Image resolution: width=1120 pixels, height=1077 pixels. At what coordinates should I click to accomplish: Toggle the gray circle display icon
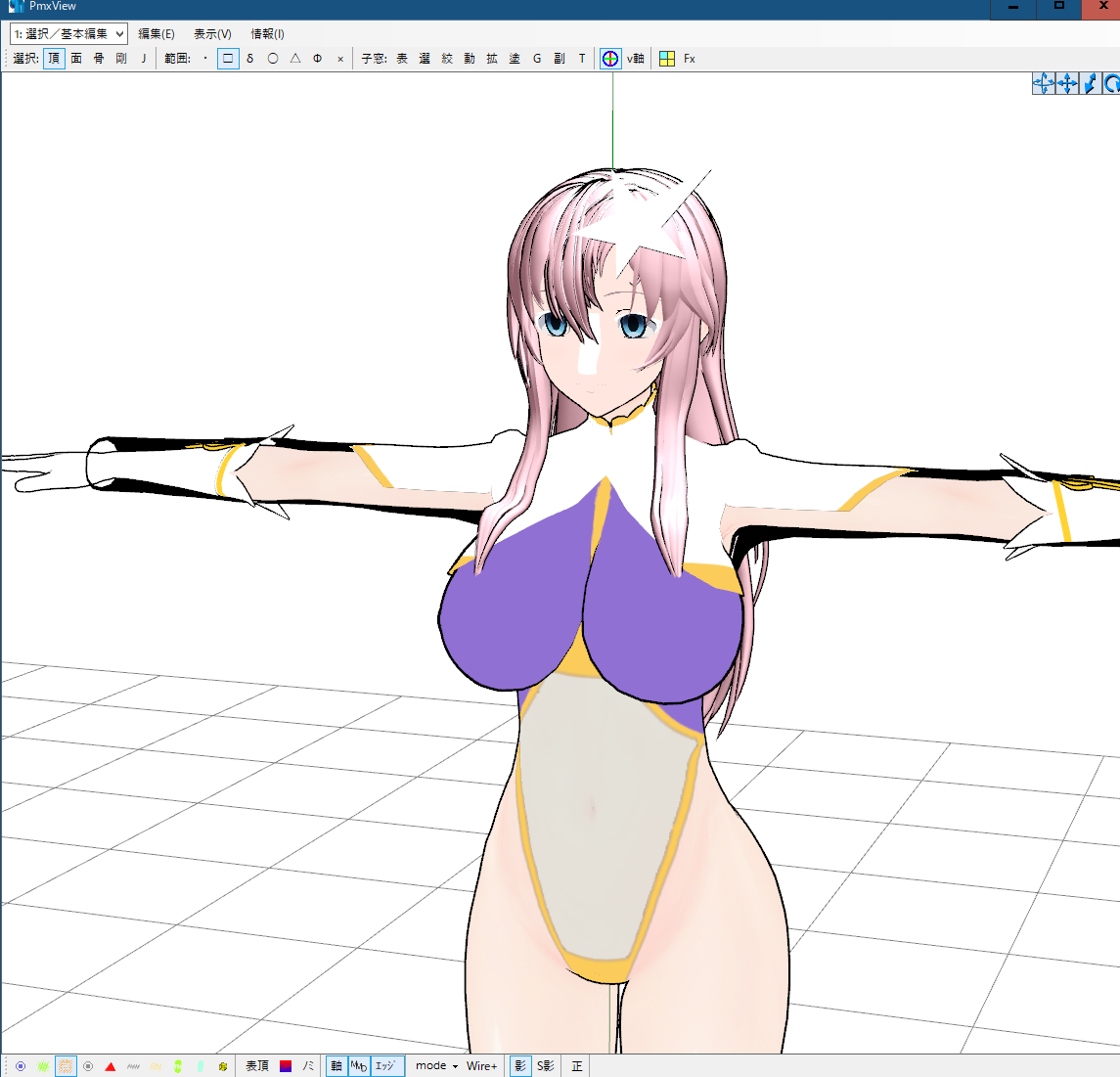click(x=88, y=1066)
